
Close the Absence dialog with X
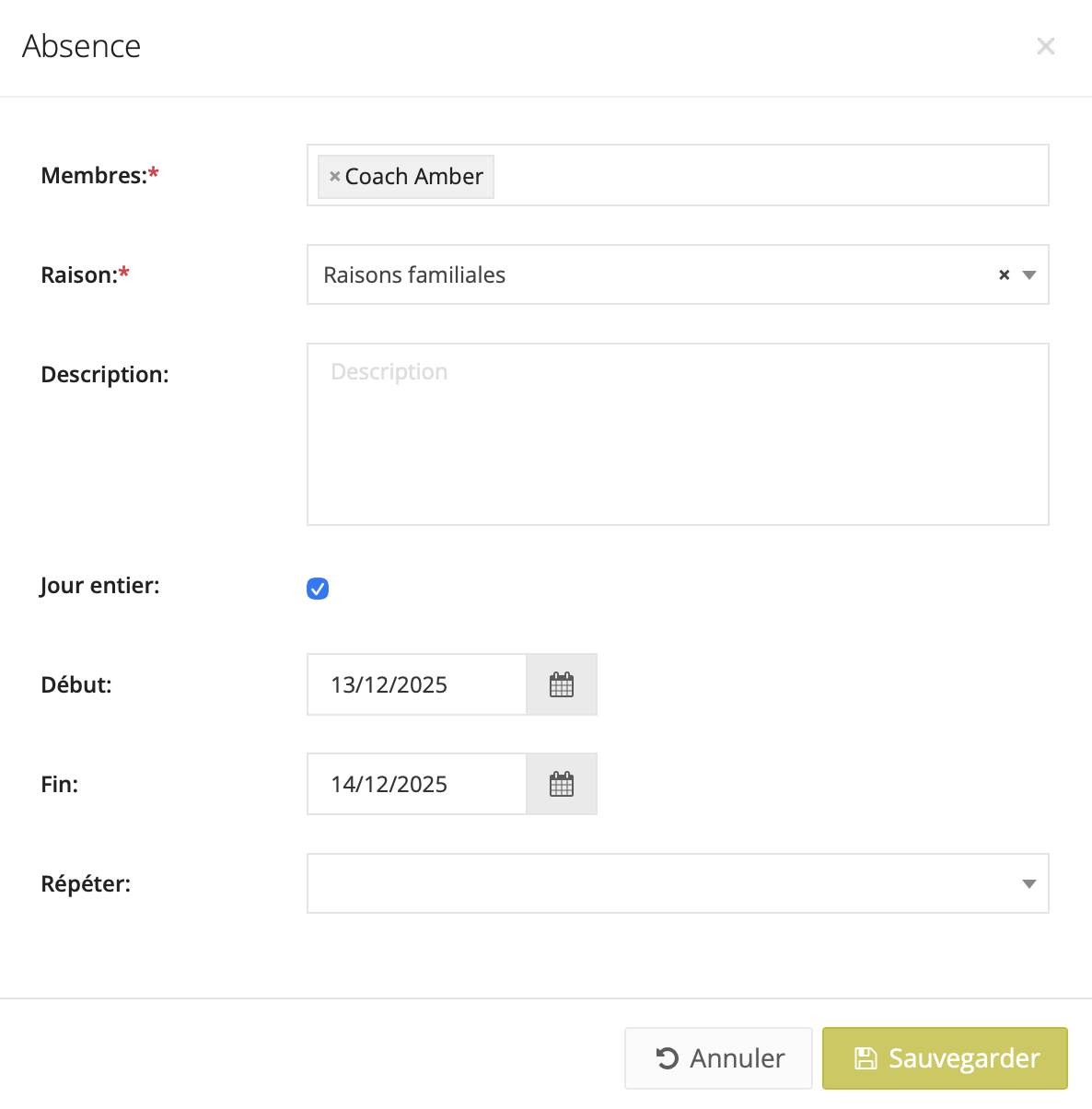[1045, 46]
